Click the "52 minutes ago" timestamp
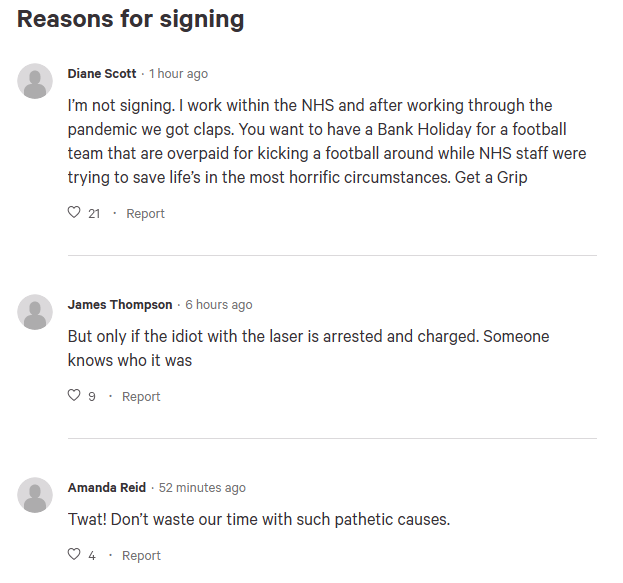This screenshot has height=583, width=623. (x=202, y=488)
